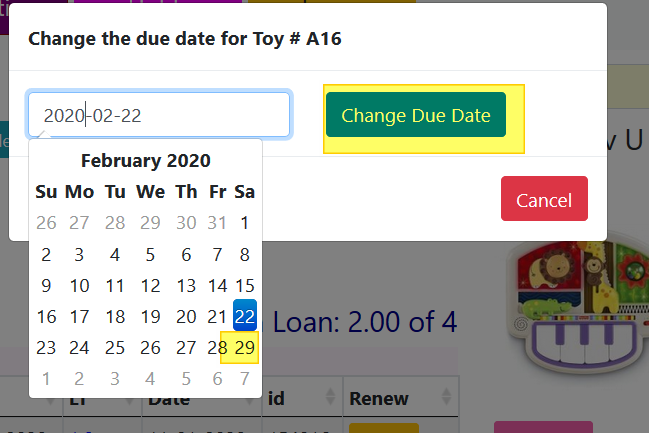Choose Monday February 3
Image resolution: width=649 pixels, height=433 pixels.
click(x=79, y=254)
